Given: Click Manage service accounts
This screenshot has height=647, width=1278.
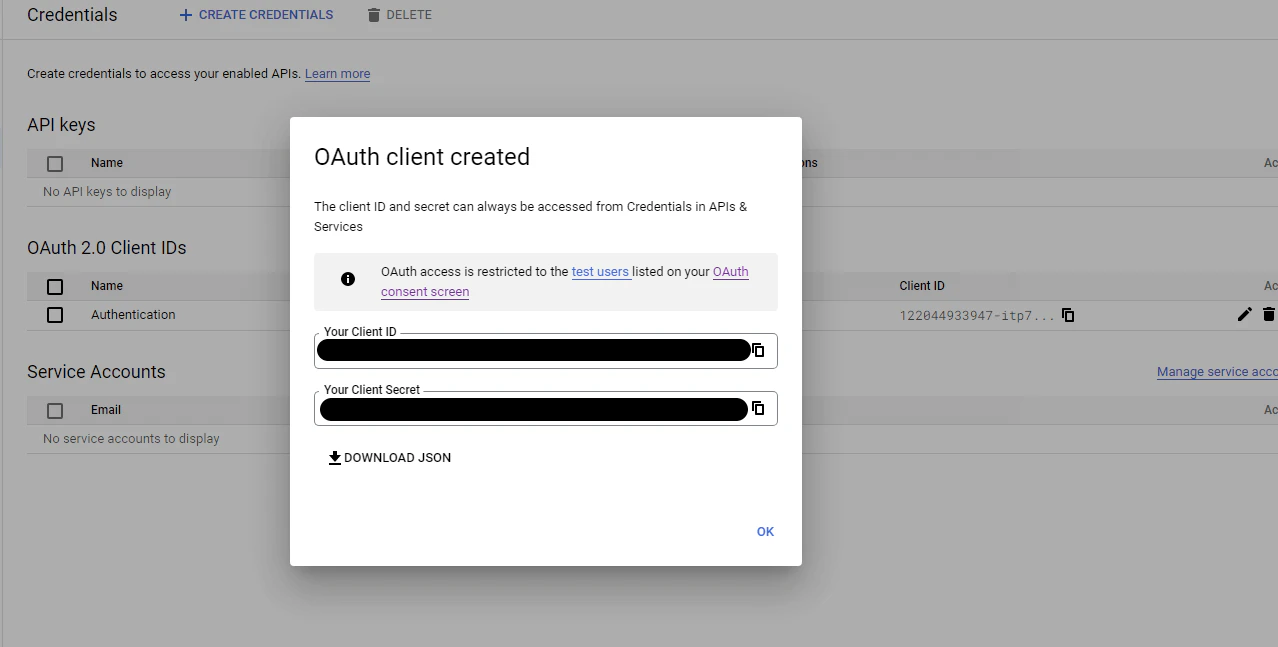Looking at the screenshot, I should (1216, 371).
